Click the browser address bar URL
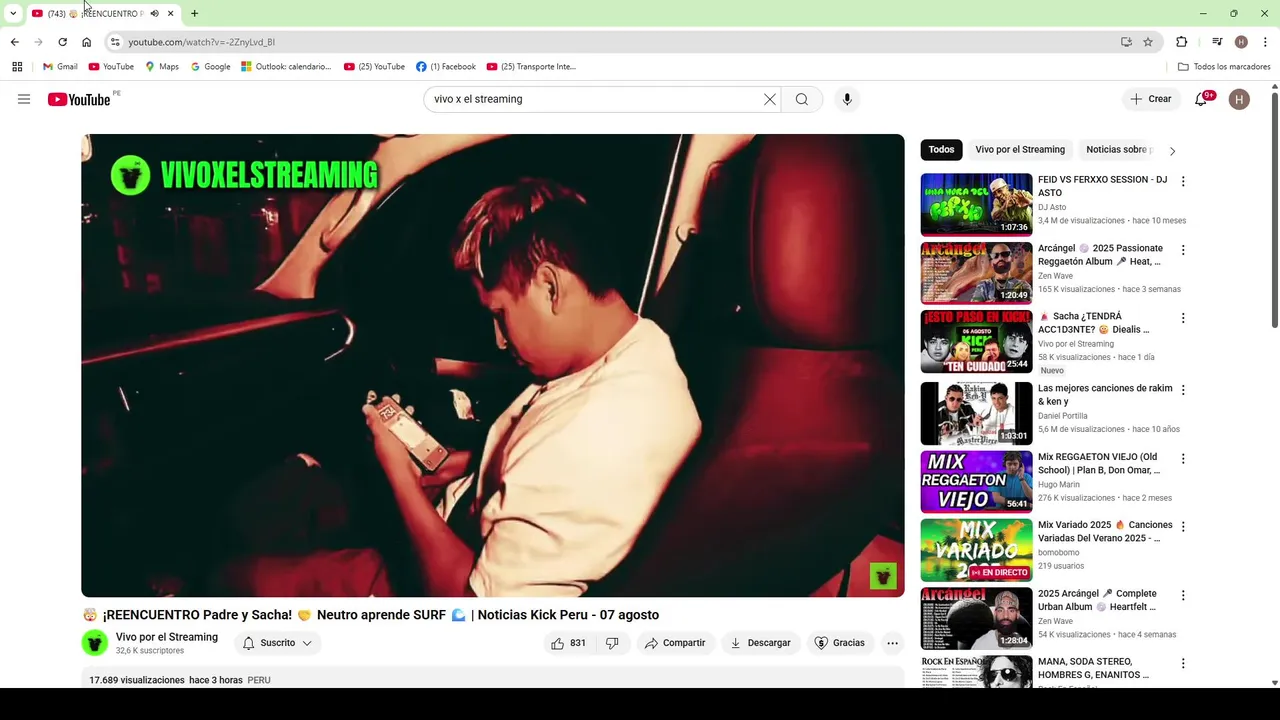This screenshot has width=1280, height=720. click(201, 42)
